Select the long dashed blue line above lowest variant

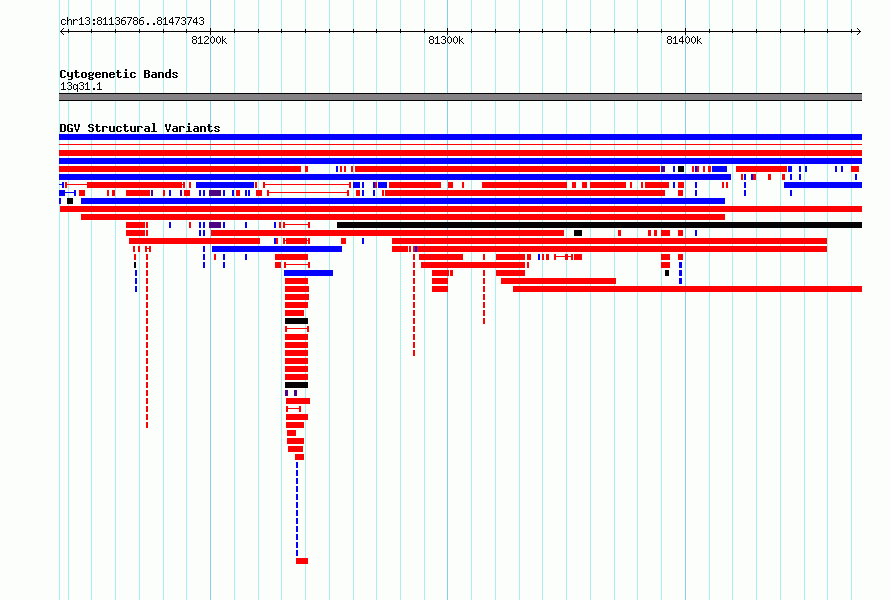point(297,509)
